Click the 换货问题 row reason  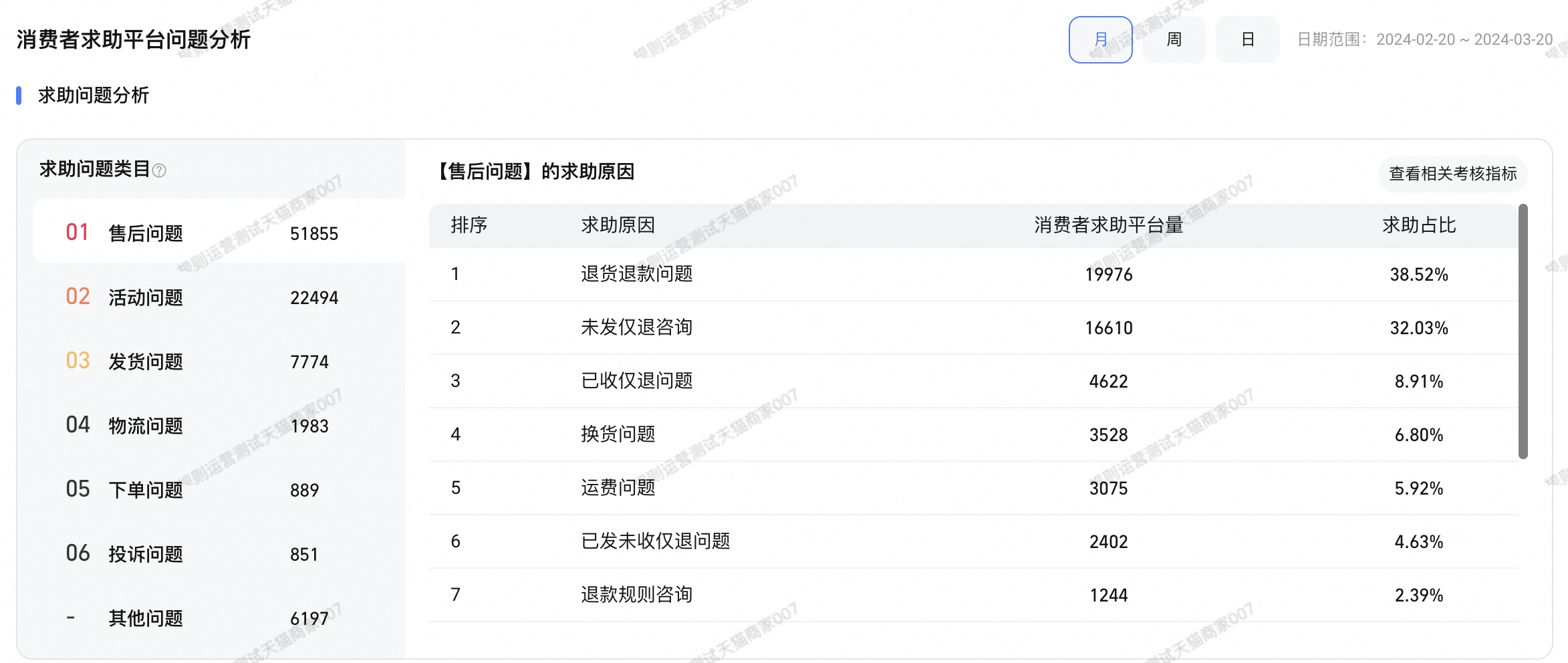coord(618,434)
